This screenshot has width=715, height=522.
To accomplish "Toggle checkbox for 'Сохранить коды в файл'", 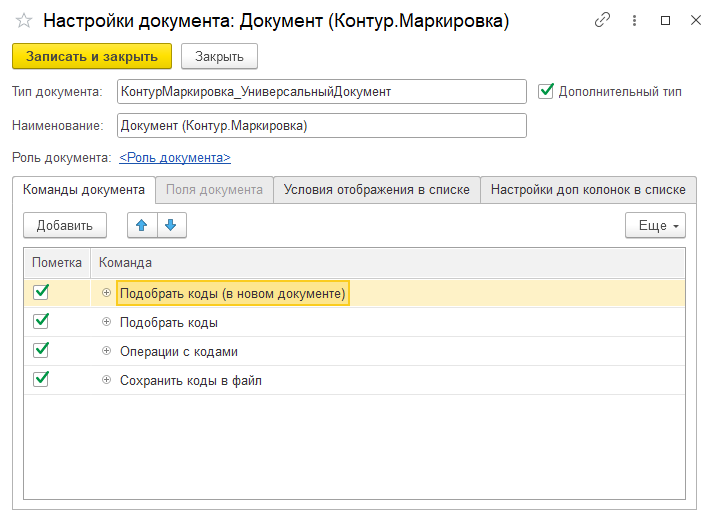I will (41, 380).
